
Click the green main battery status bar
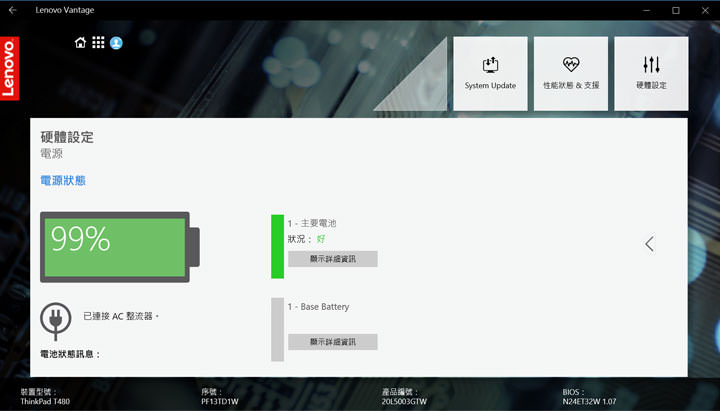point(277,246)
